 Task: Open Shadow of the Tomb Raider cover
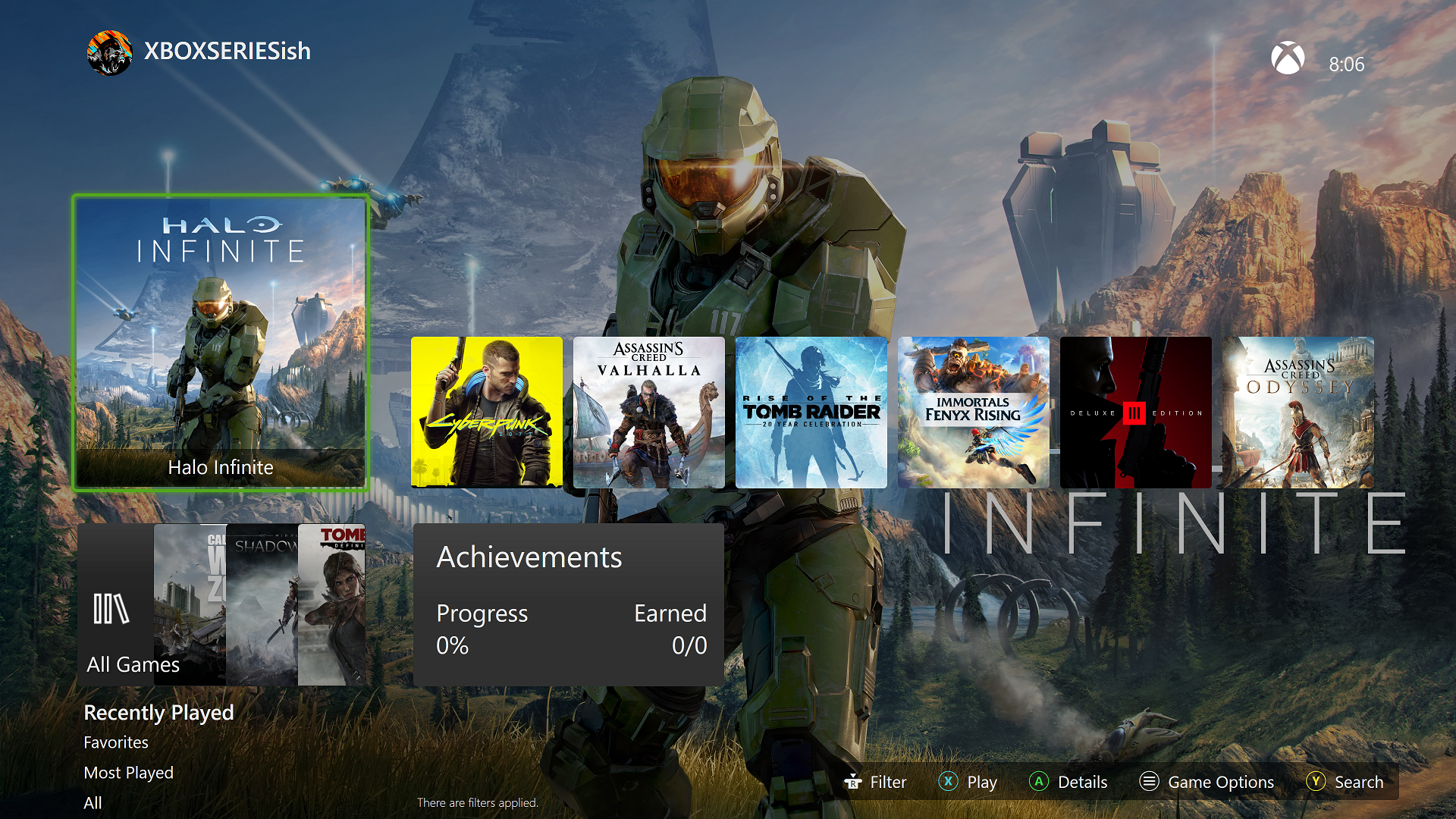(262, 604)
